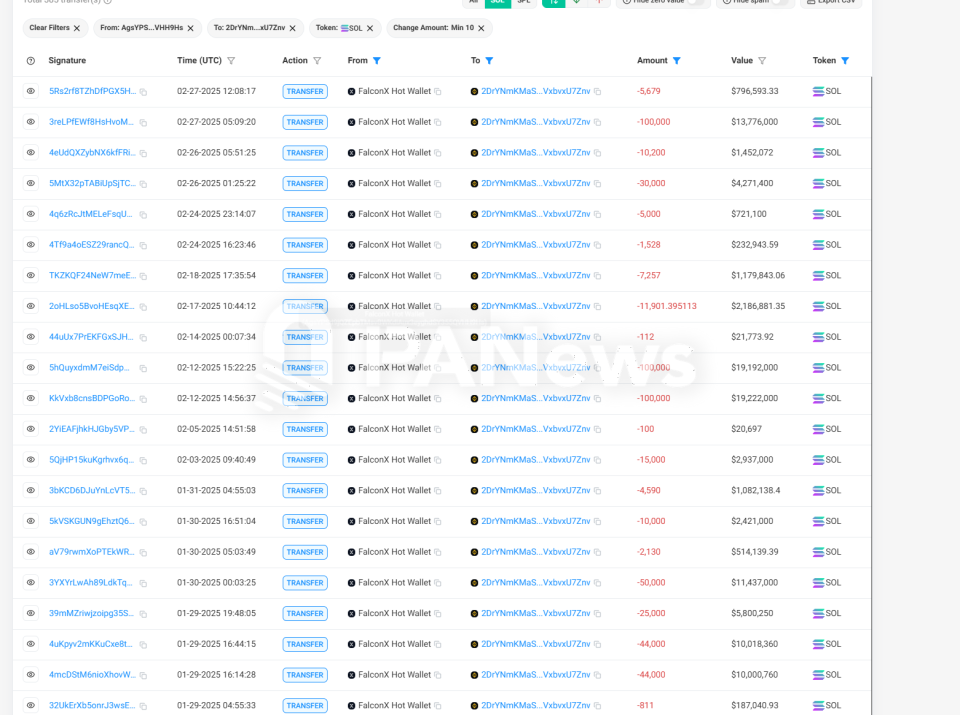960x715 pixels.
Task: Toggle eye icon for 5MtX32pTABiUpSjTC row
Action: (x=31, y=183)
